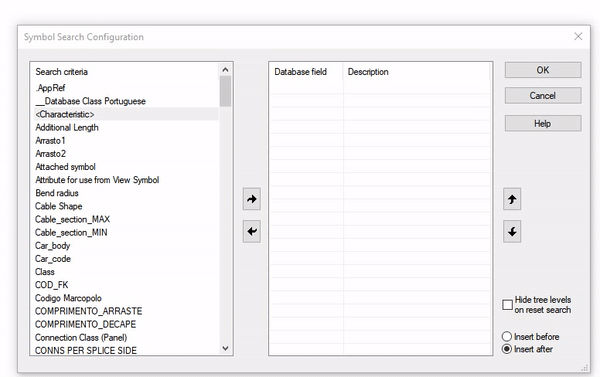Select Cable_section_MIN entry
Viewport: 600px width, 377px height.
[126, 232]
